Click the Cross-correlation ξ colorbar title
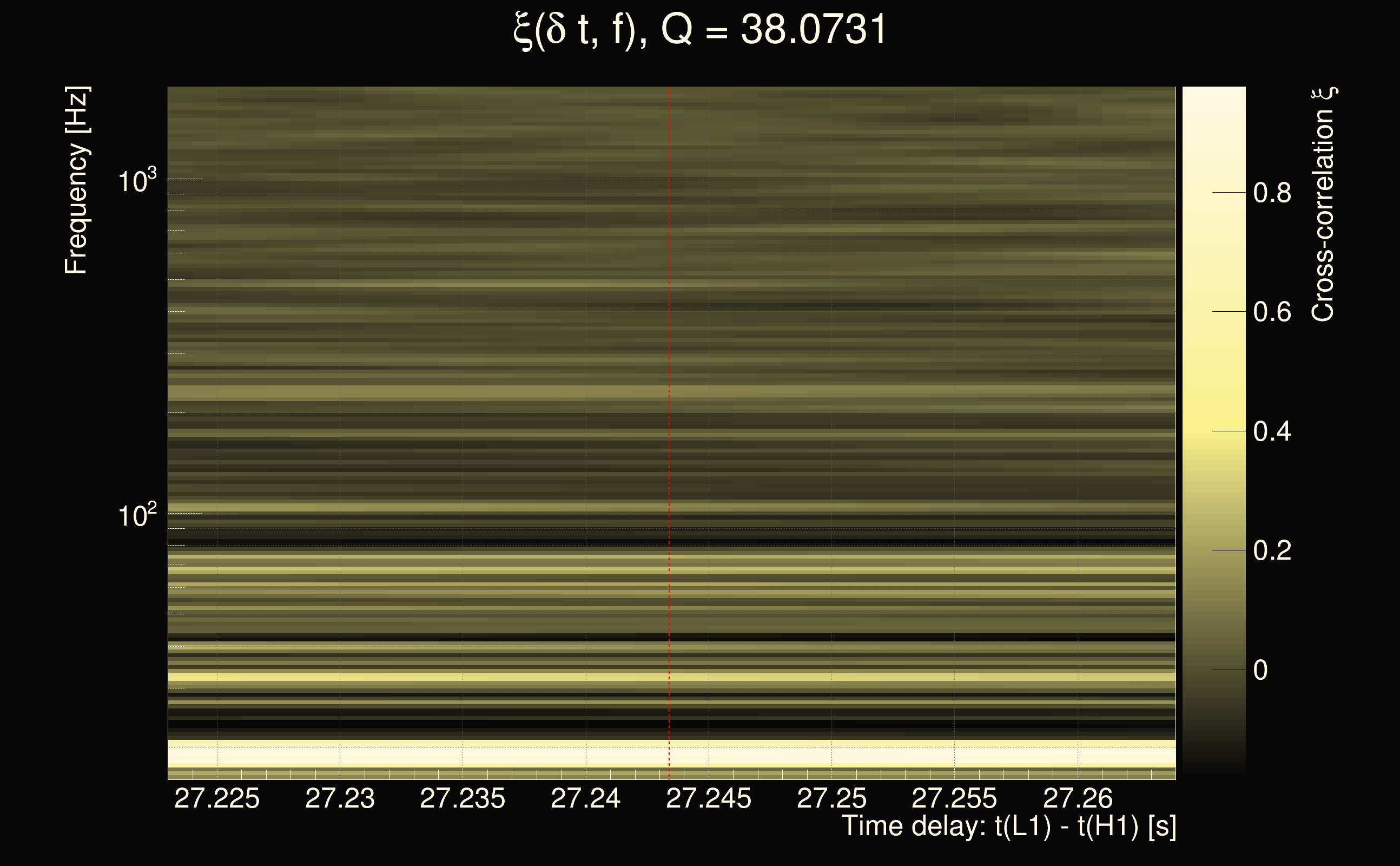The height and width of the screenshot is (866, 1400). tap(1323, 205)
